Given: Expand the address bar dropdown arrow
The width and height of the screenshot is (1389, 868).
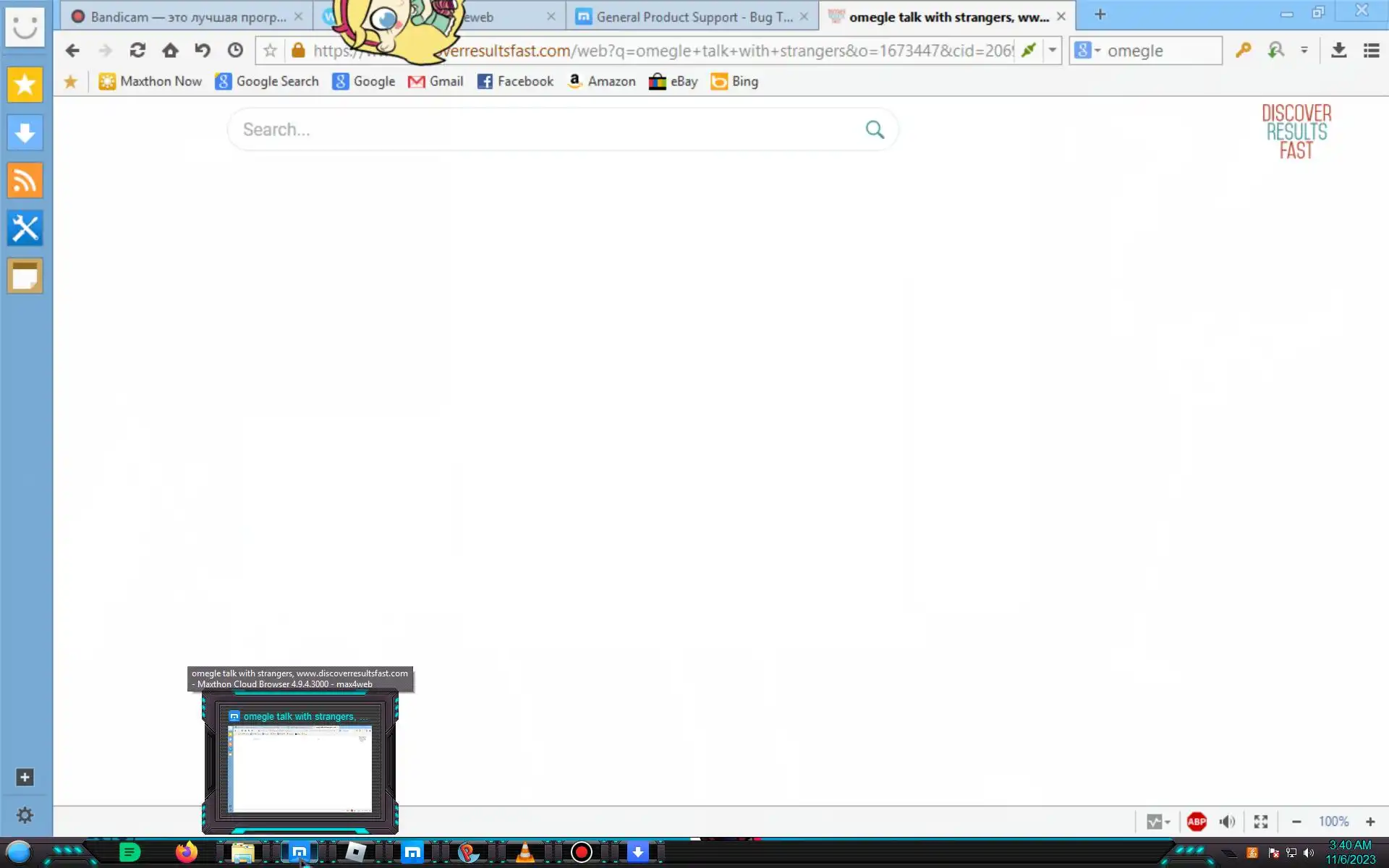Looking at the screenshot, I should pyautogui.click(x=1053, y=51).
